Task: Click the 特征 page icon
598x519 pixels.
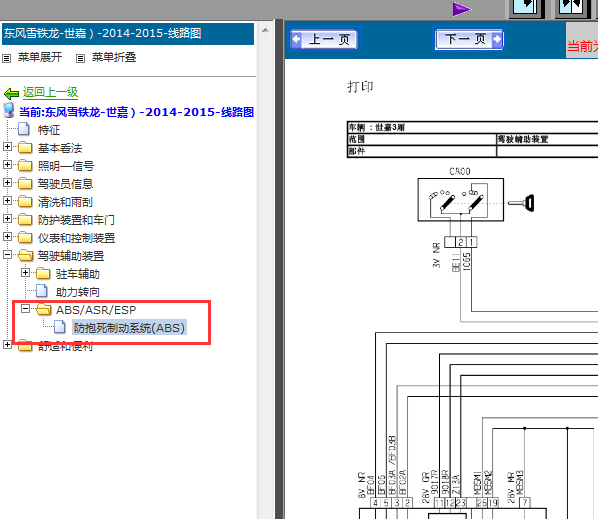Action: tap(24, 129)
